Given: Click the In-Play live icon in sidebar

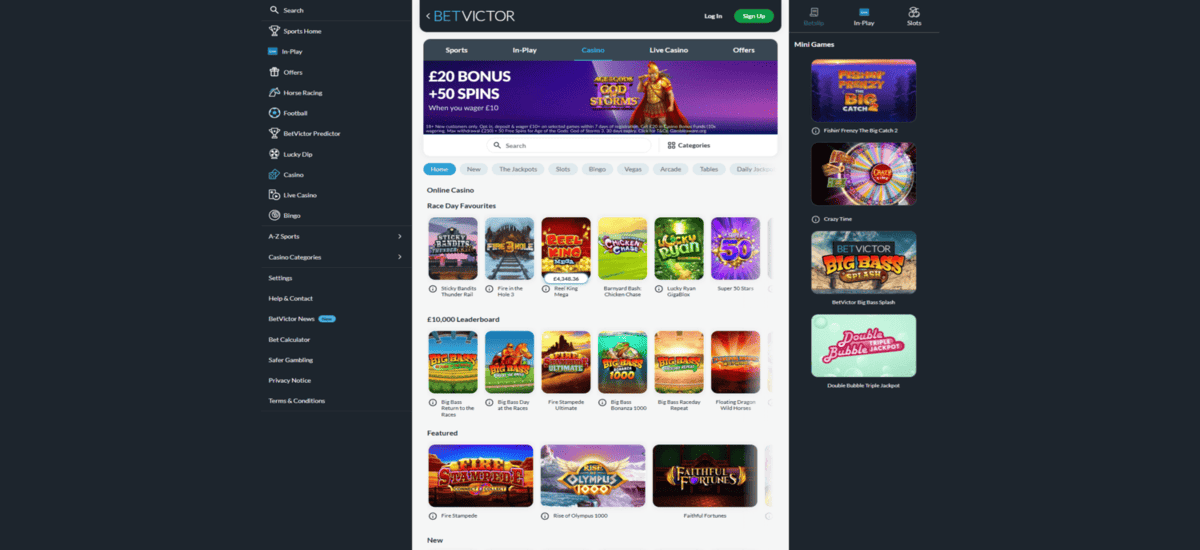Looking at the screenshot, I should [273, 51].
